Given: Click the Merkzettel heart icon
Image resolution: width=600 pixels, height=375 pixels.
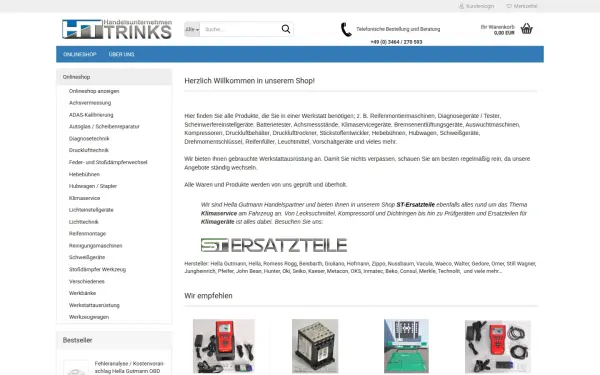Looking at the screenshot, I should 509,6.
